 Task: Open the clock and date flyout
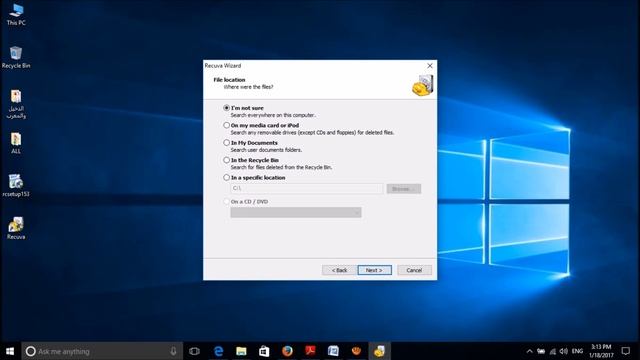601,351
